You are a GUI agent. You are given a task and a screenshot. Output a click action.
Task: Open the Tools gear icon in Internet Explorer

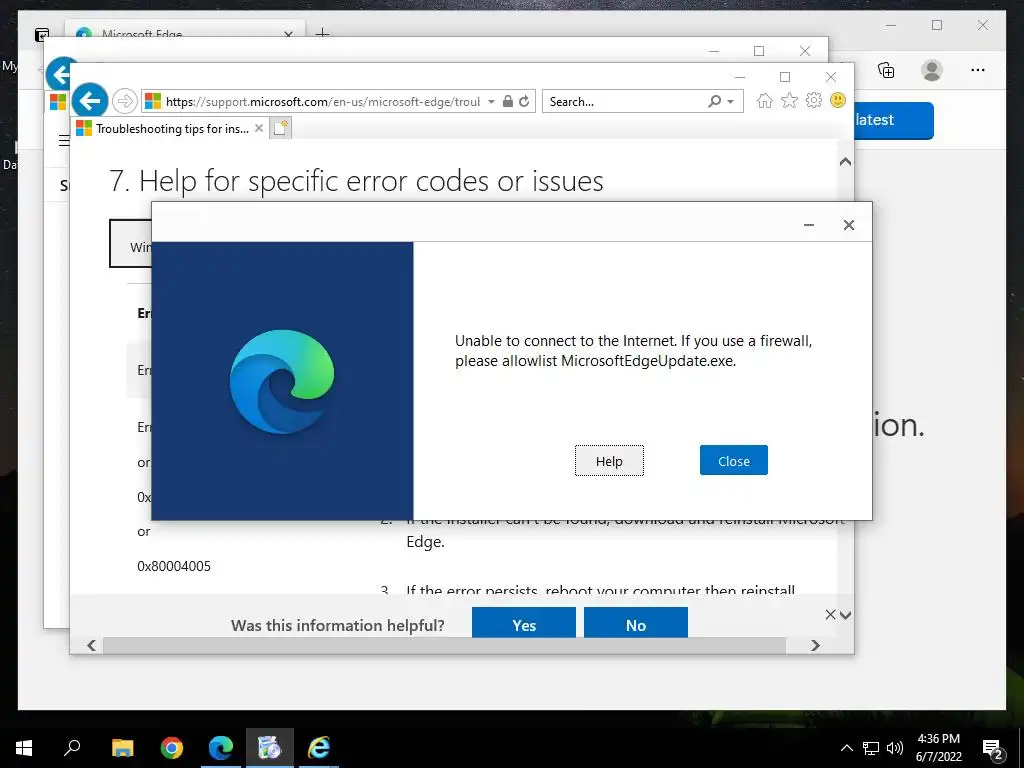[813, 101]
